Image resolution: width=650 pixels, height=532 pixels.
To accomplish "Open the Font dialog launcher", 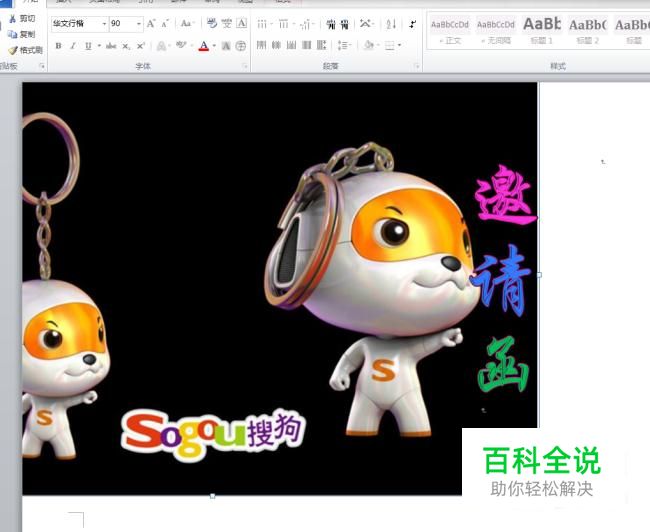I will (x=245, y=66).
